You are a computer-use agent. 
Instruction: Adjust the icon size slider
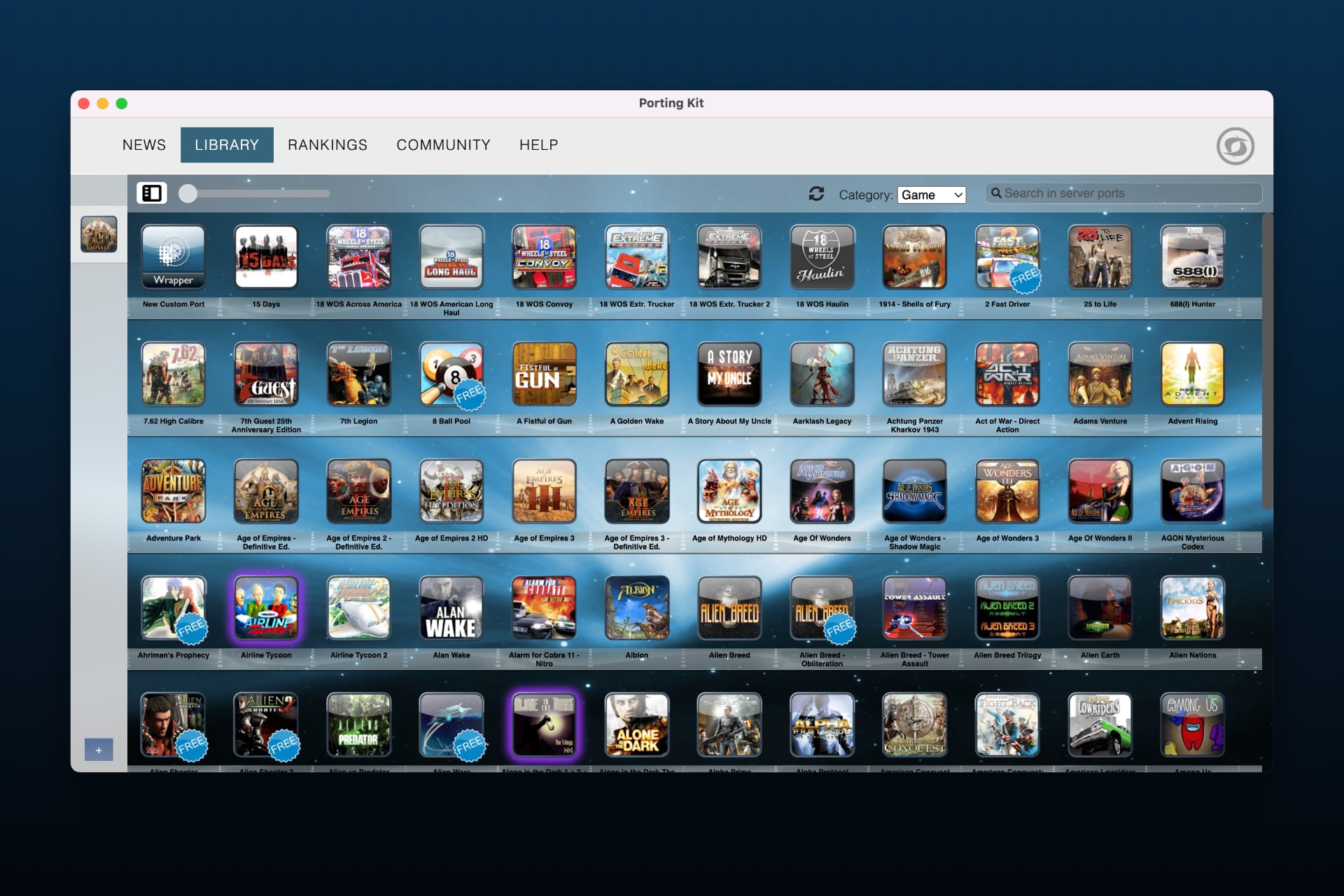click(254, 193)
